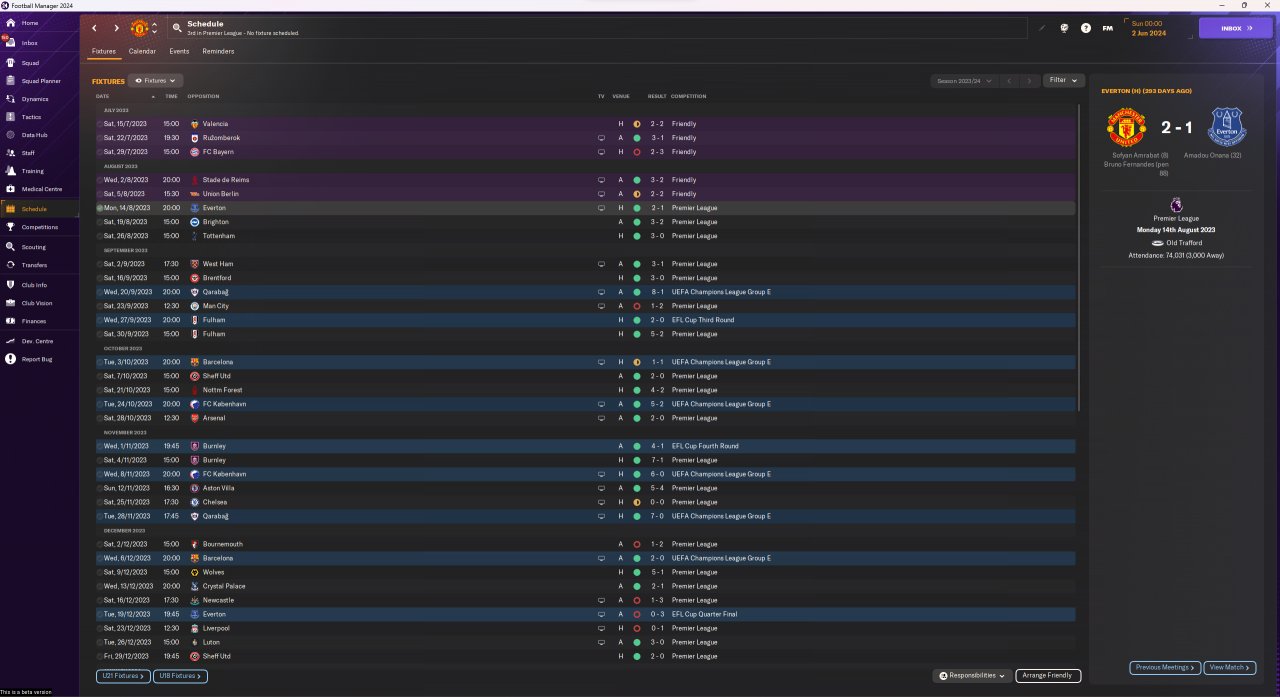Click the Everton crest in match panel

tap(1226, 129)
